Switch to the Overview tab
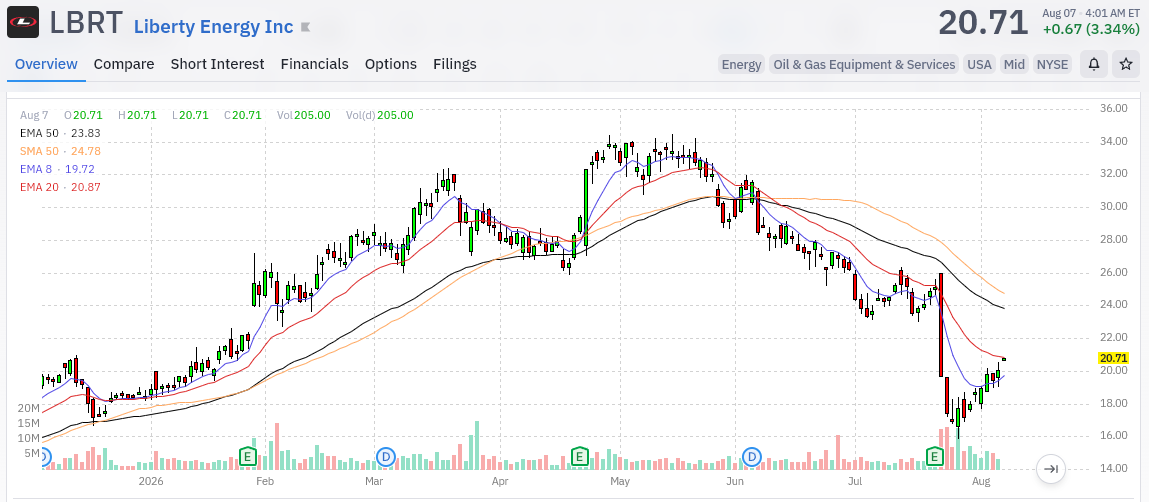 click(x=46, y=64)
